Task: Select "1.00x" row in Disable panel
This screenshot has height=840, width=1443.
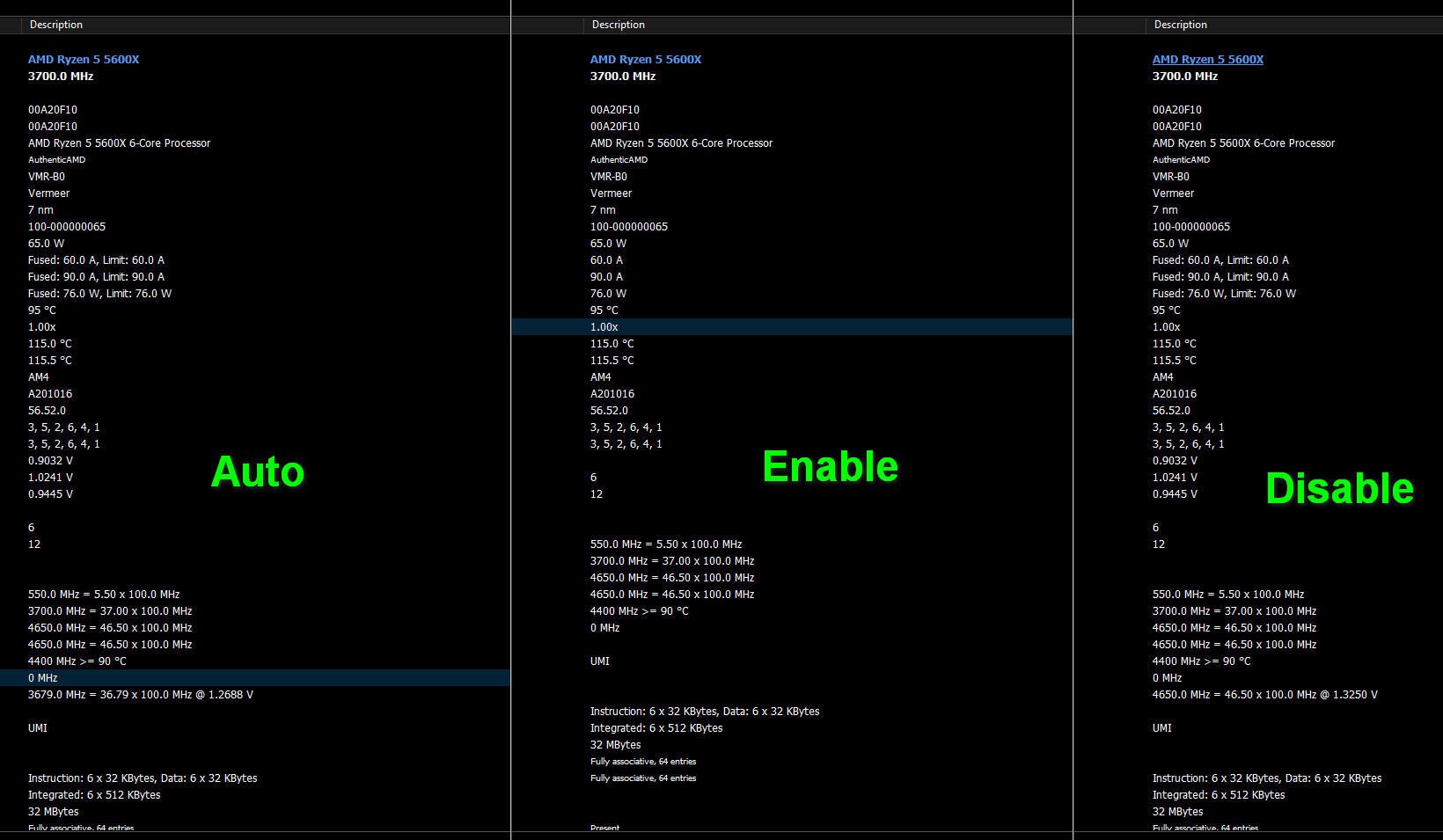Action: 1167,327
